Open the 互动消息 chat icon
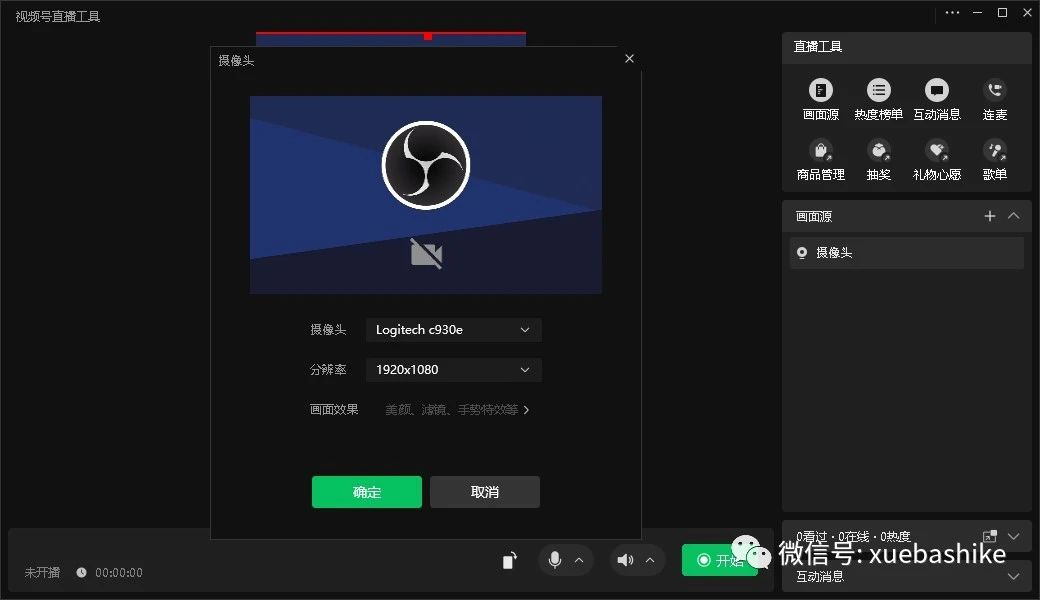Viewport: 1040px width, 600px height. coord(937,90)
